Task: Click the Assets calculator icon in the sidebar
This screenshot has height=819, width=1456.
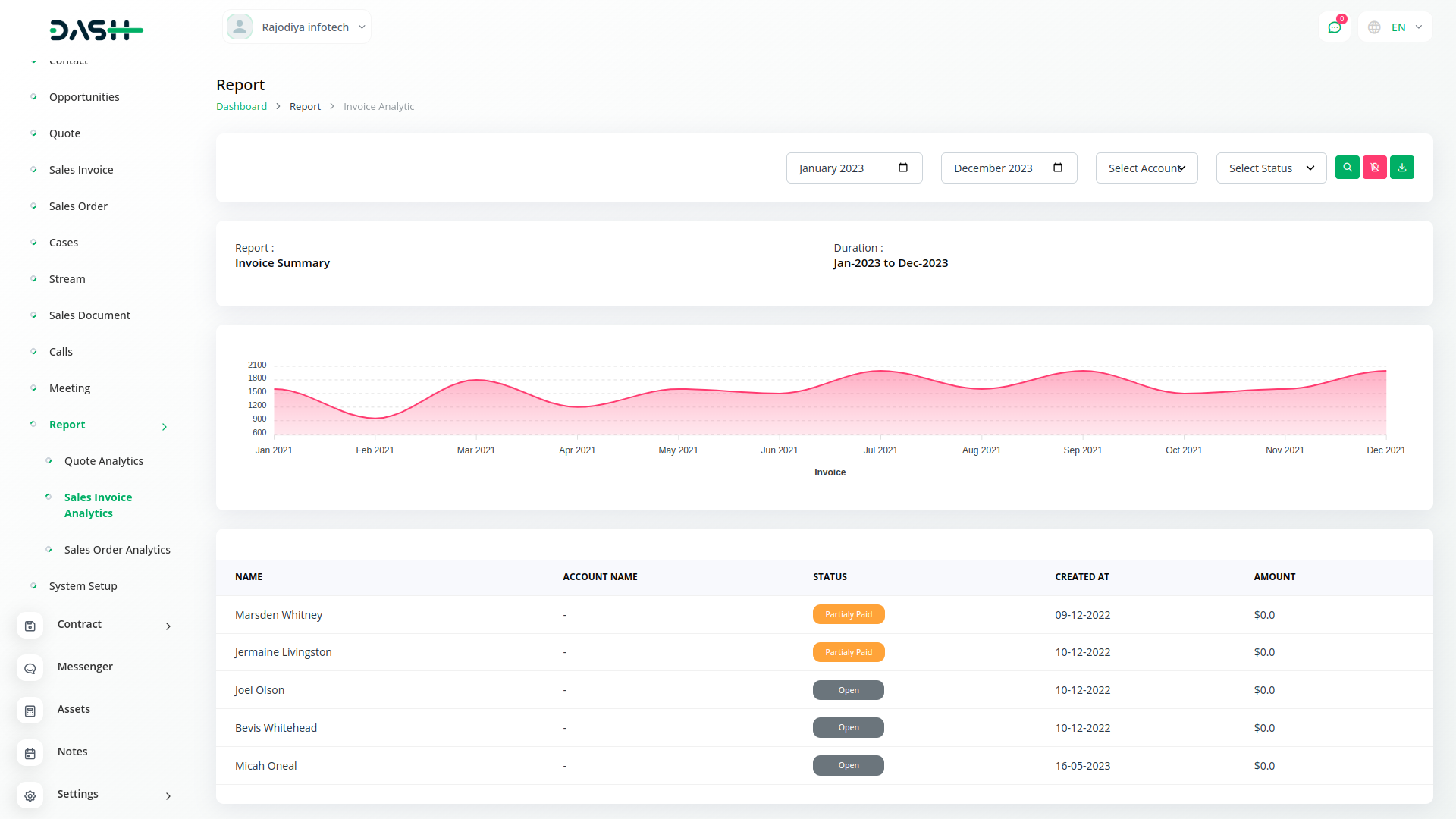Action: (x=30, y=711)
